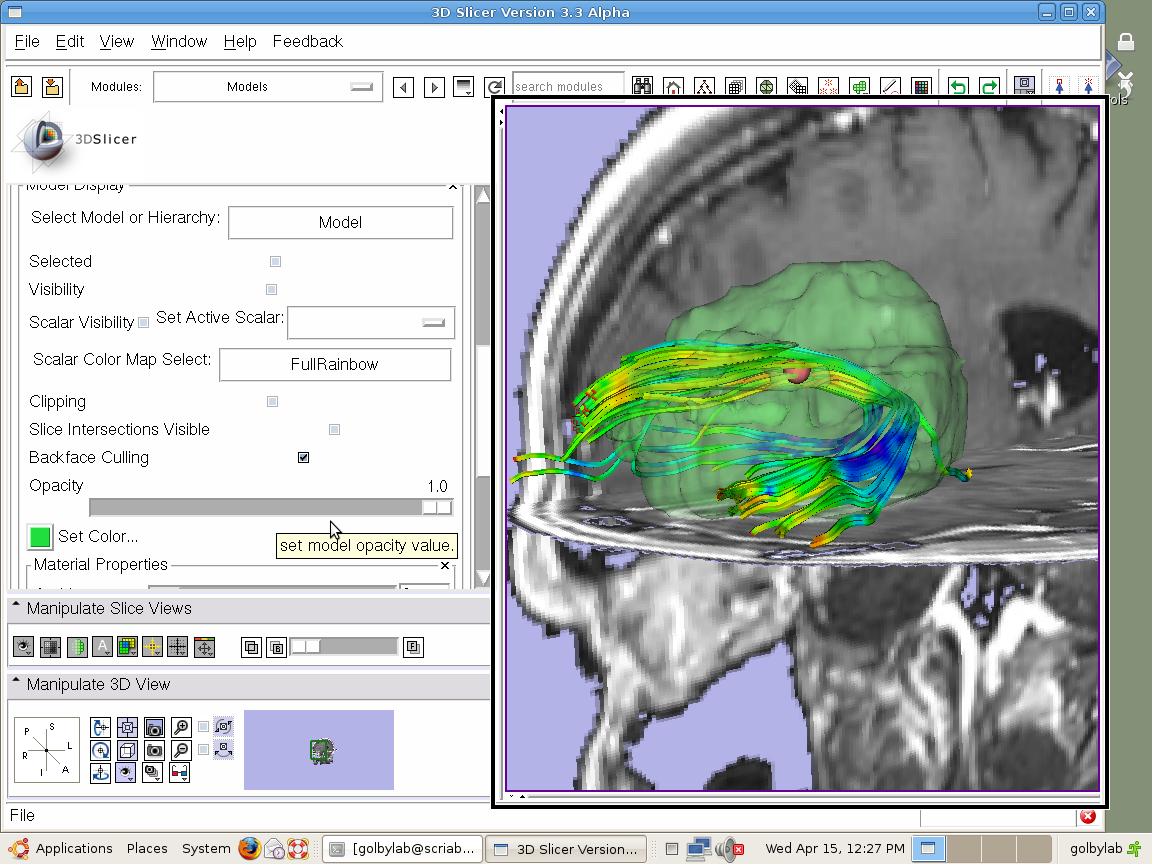Launch Firefox from the panel
Viewport: 1152px width, 864px height.
(249, 849)
